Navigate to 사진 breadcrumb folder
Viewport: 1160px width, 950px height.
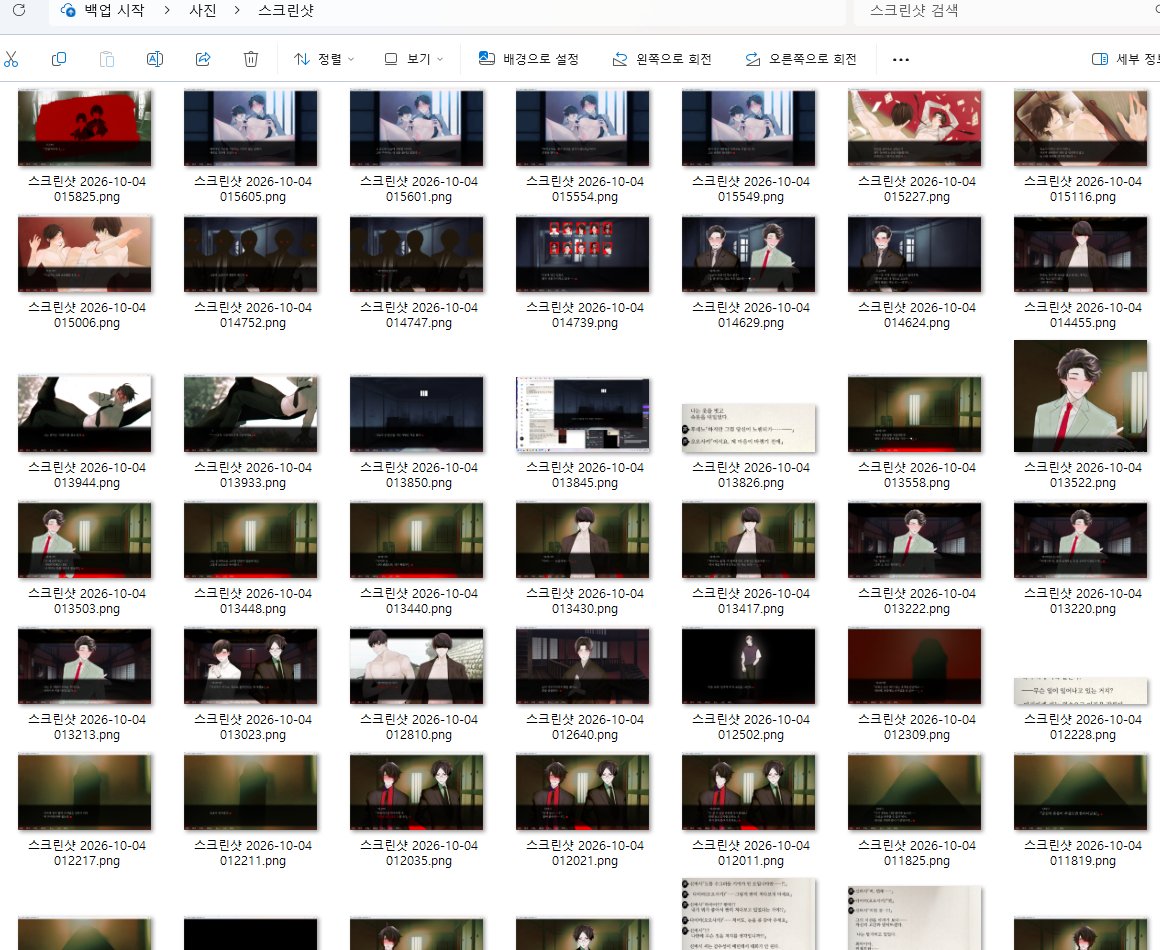click(202, 10)
